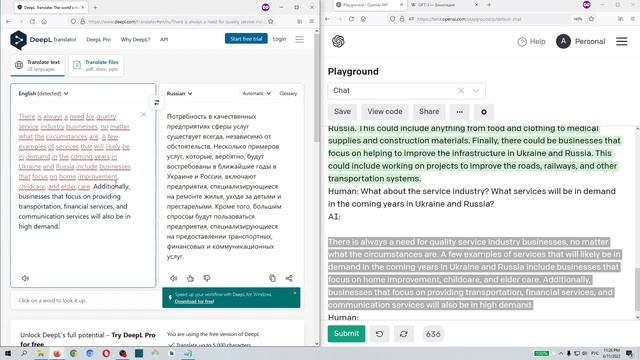This screenshot has width=640, height=360.
Task: Open the three-dots more options in Playground
Action: [460, 112]
